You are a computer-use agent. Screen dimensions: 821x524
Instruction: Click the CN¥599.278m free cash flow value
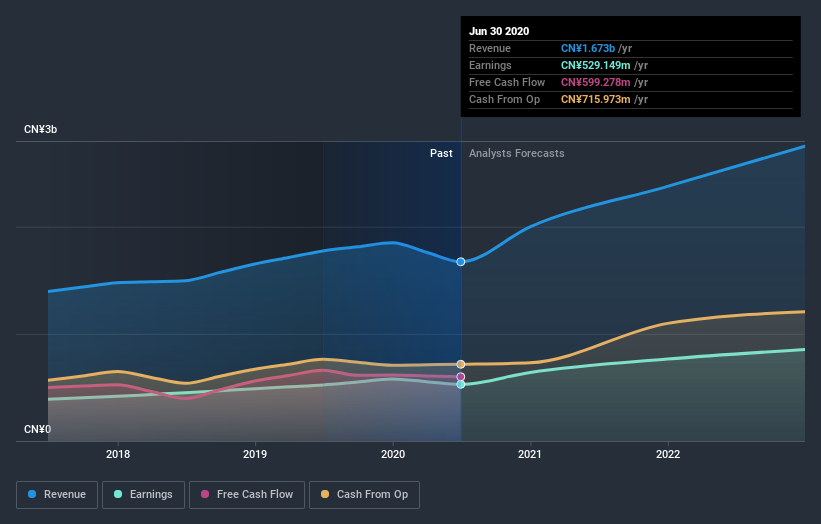(595, 82)
